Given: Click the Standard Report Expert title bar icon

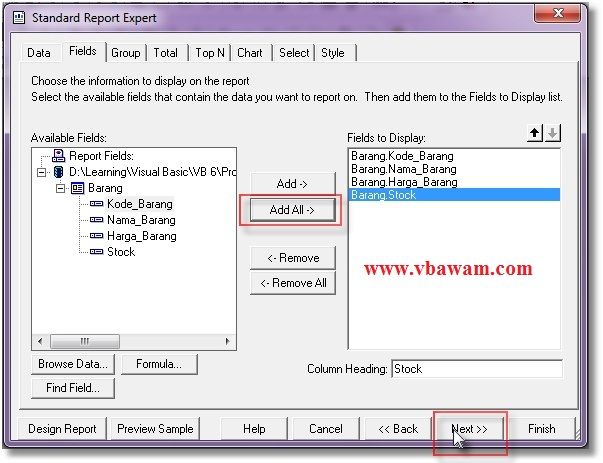Looking at the screenshot, I should point(19,18).
